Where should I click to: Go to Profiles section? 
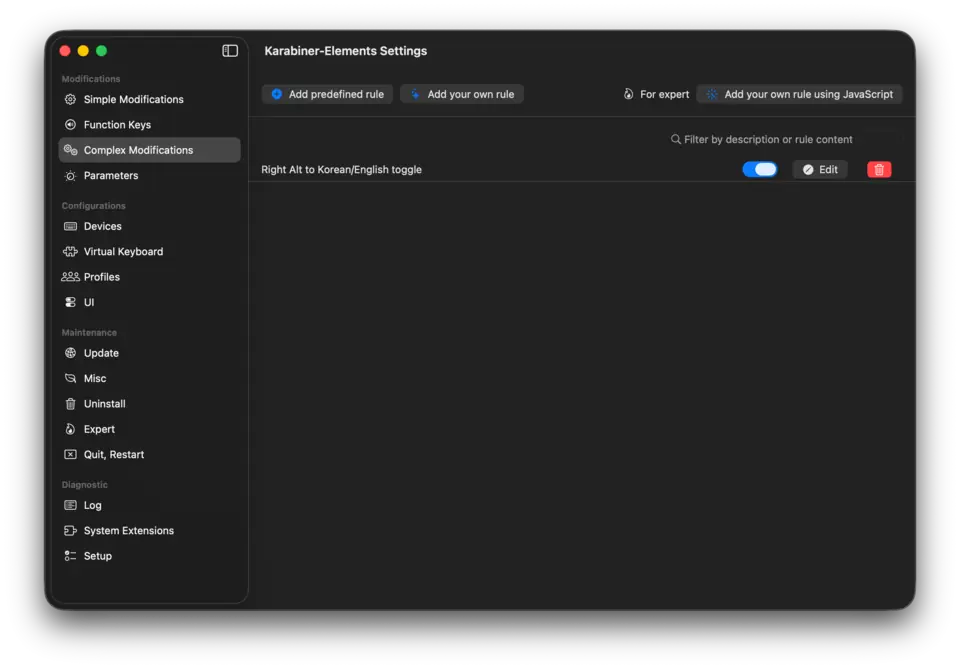149,277
